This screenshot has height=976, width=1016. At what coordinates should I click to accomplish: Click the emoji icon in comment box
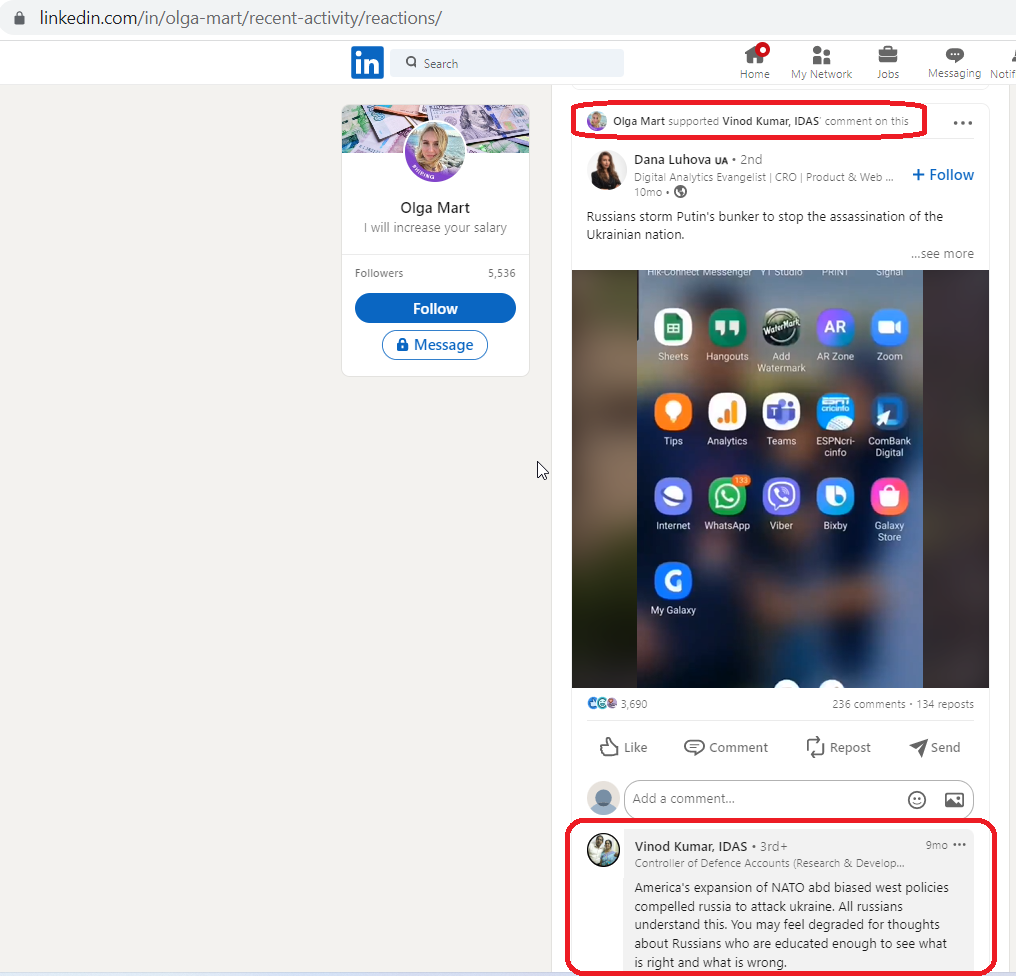[x=917, y=800]
